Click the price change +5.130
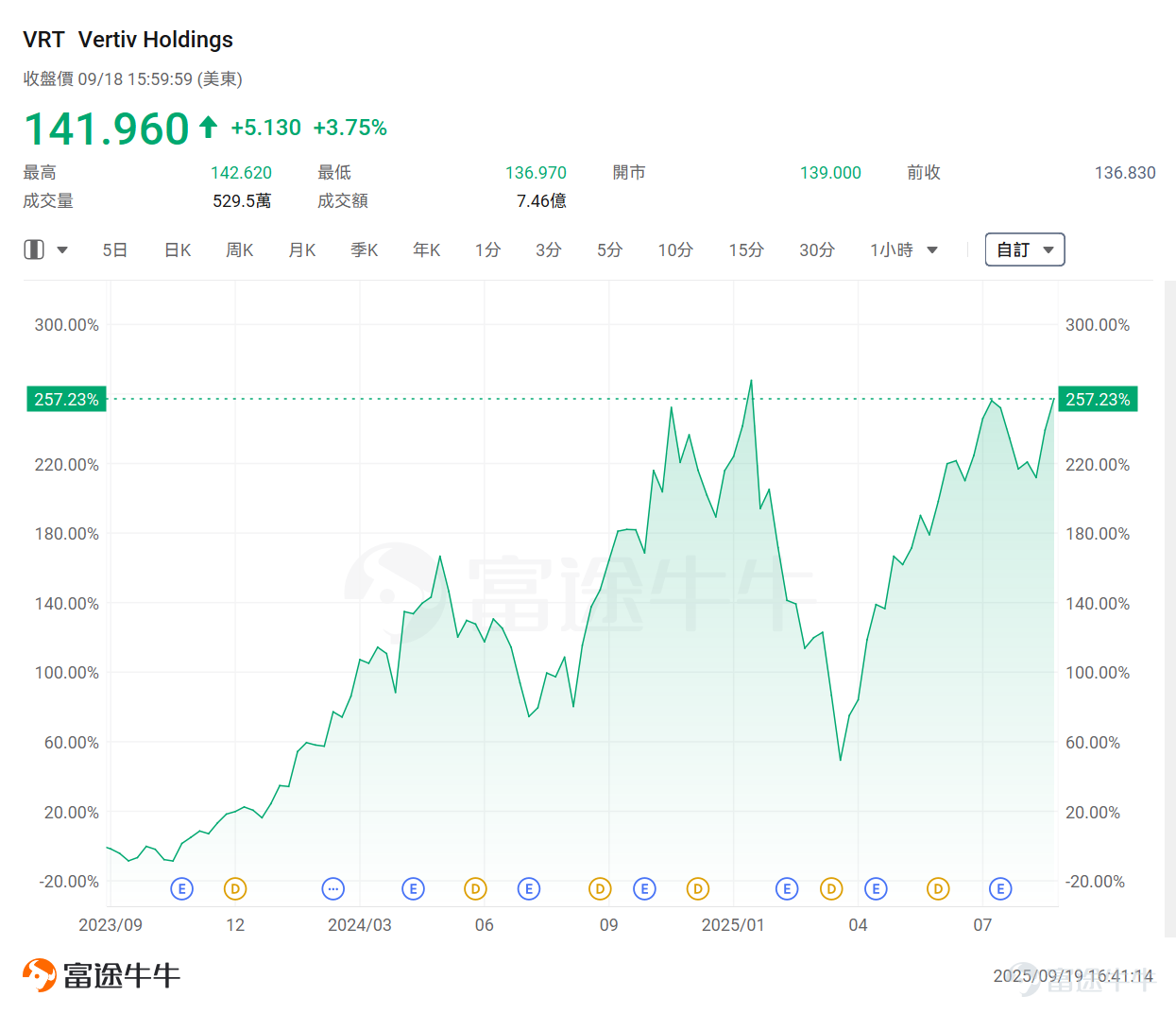This screenshot has width=1176, height=1014. 266,128
